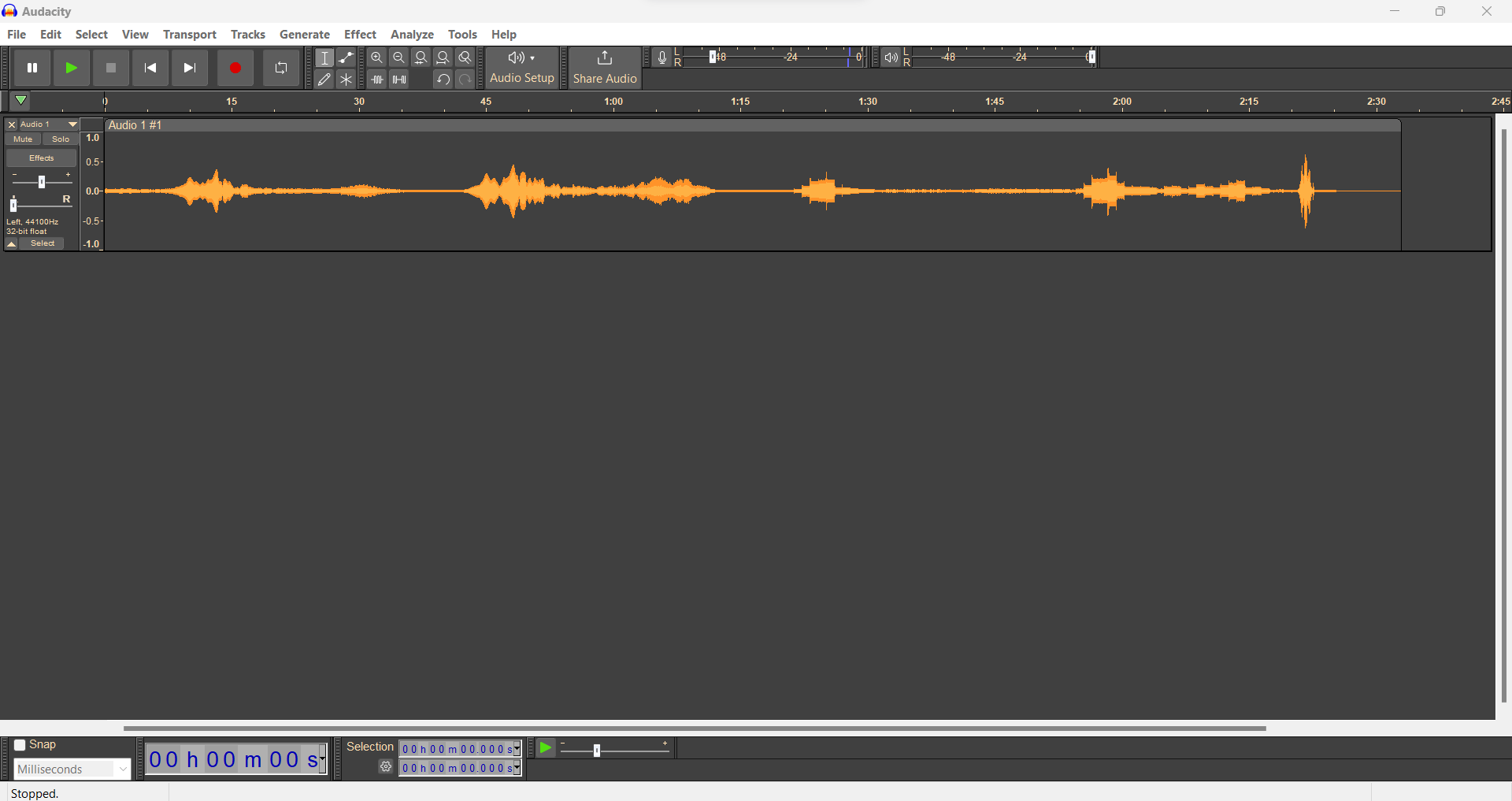The height and width of the screenshot is (801, 1512).
Task: Open the Generate menu
Action: click(305, 35)
